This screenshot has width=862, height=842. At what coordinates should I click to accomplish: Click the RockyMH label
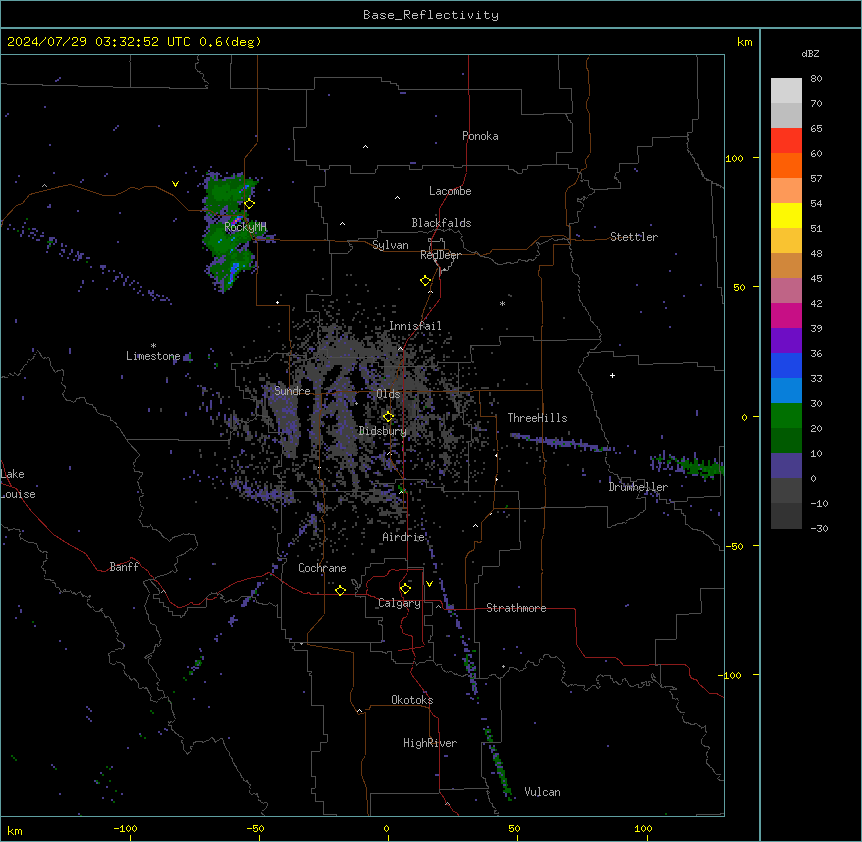(245, 227)
